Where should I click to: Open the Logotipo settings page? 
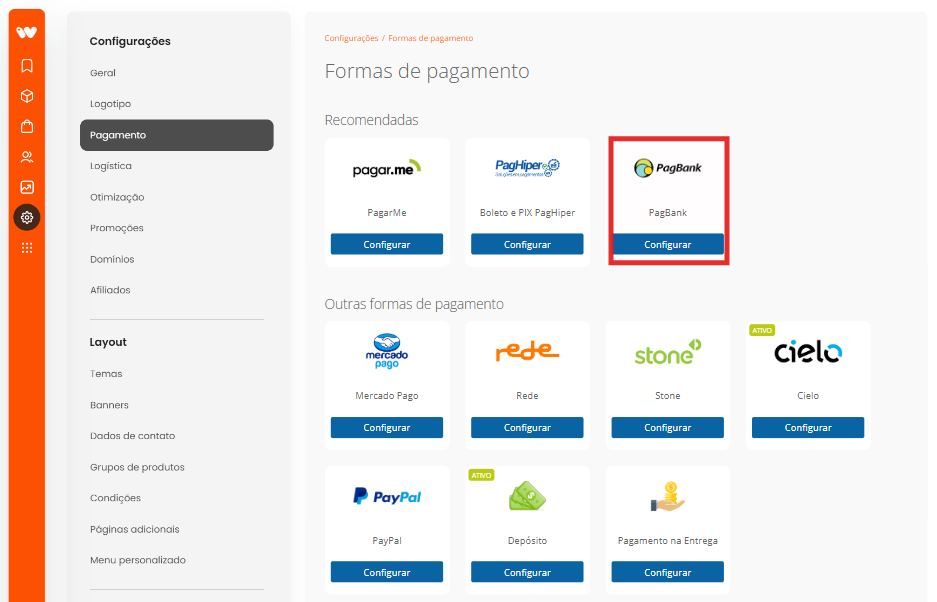pos(111,104)
